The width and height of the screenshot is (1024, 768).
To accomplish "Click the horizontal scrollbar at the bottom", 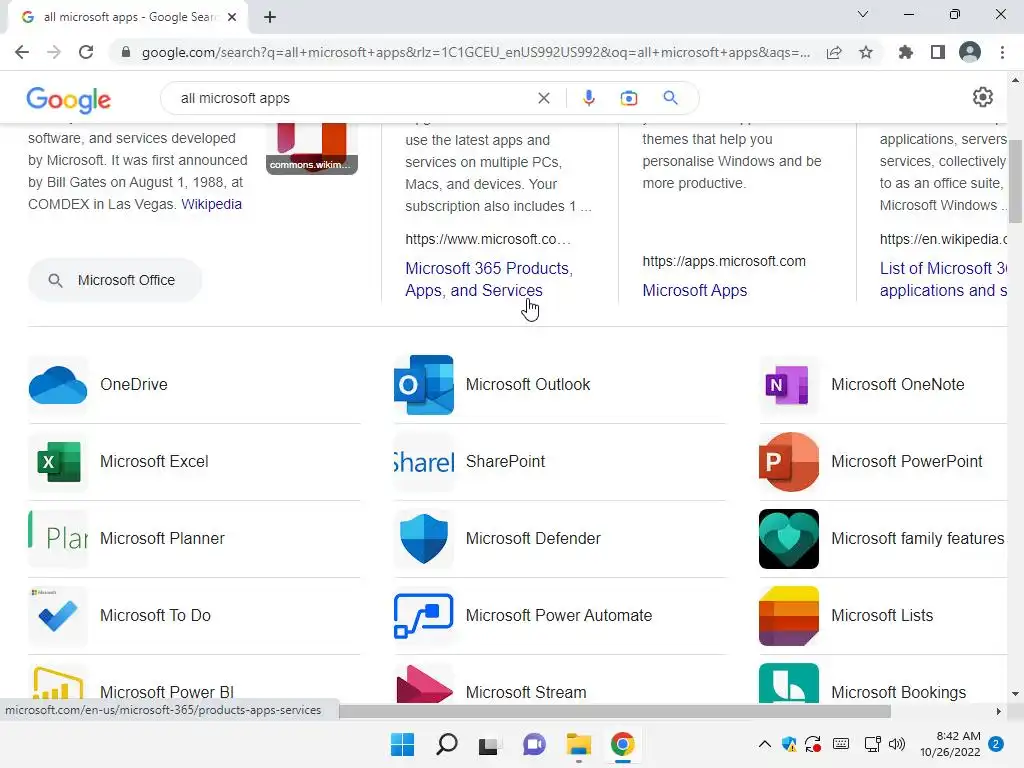I will point(615,711).
